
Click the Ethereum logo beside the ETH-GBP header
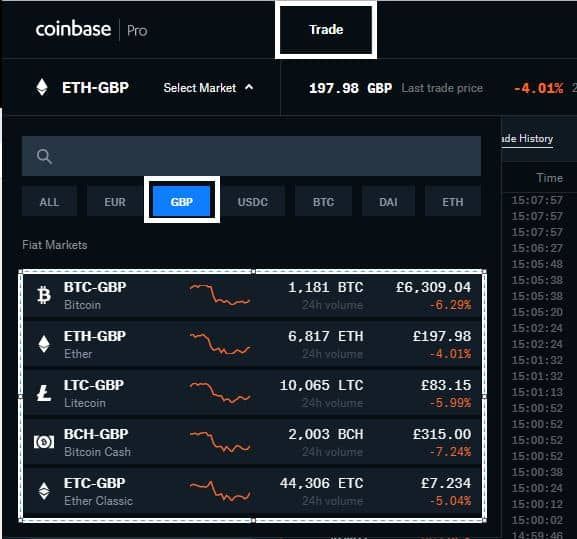[42, 87]
